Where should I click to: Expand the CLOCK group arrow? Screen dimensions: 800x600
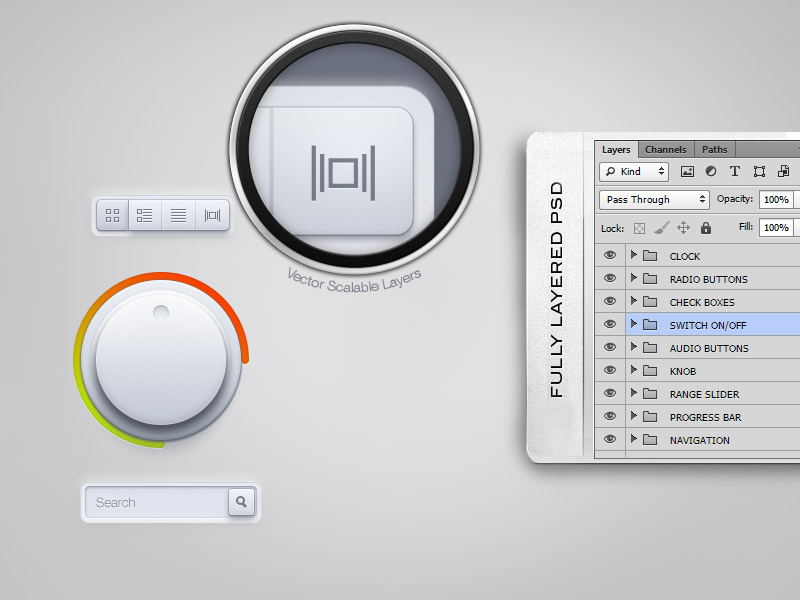coord(634,255)
